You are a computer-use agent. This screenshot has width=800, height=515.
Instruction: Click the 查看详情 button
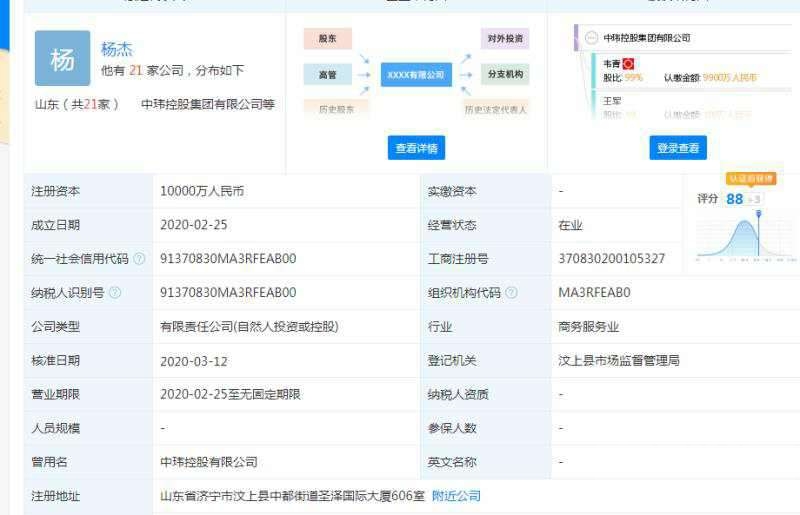(x=415, y=148)
